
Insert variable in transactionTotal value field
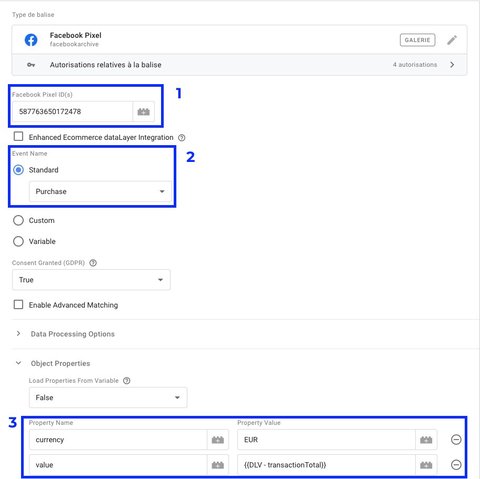coord(426,465)
